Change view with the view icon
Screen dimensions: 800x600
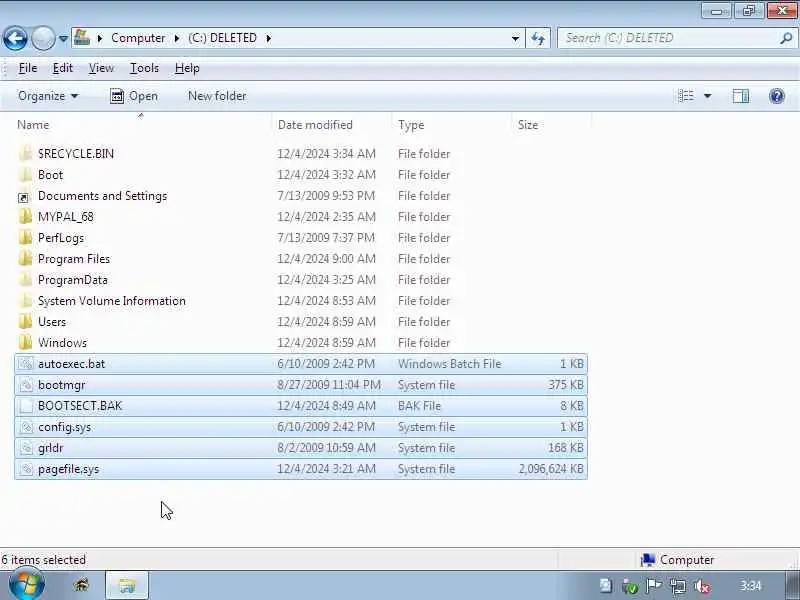coord(686,96)
